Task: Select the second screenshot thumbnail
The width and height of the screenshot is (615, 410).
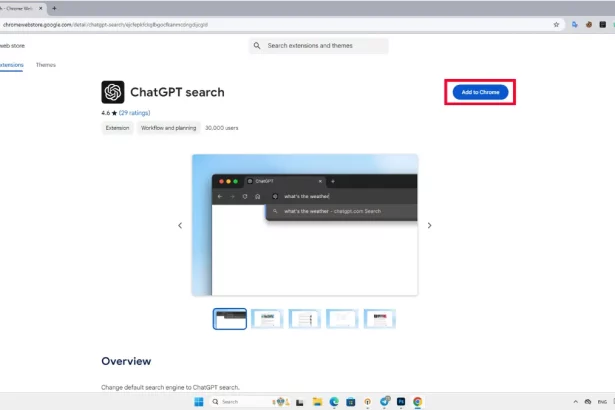Action: tap(267, 319)
